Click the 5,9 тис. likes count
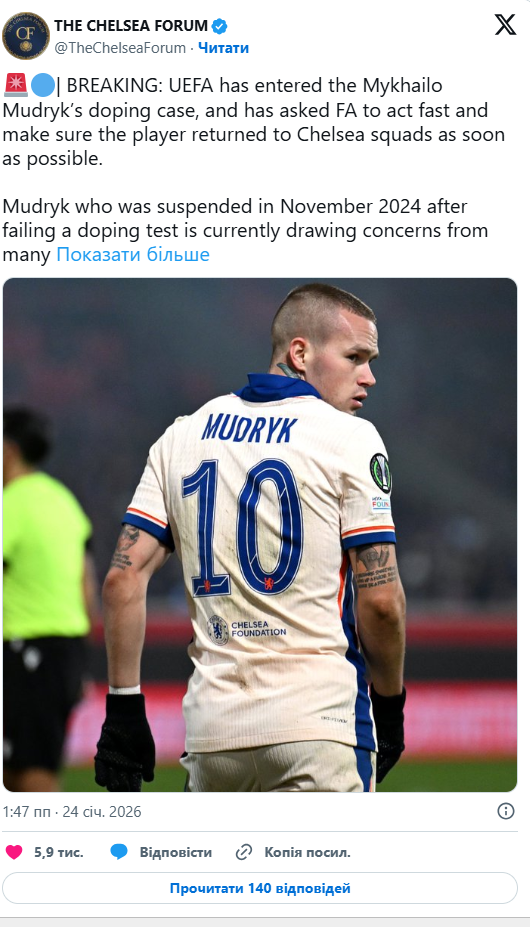This screenshot has height=927, width=530. pyautogui.click(x=59, y=852)
